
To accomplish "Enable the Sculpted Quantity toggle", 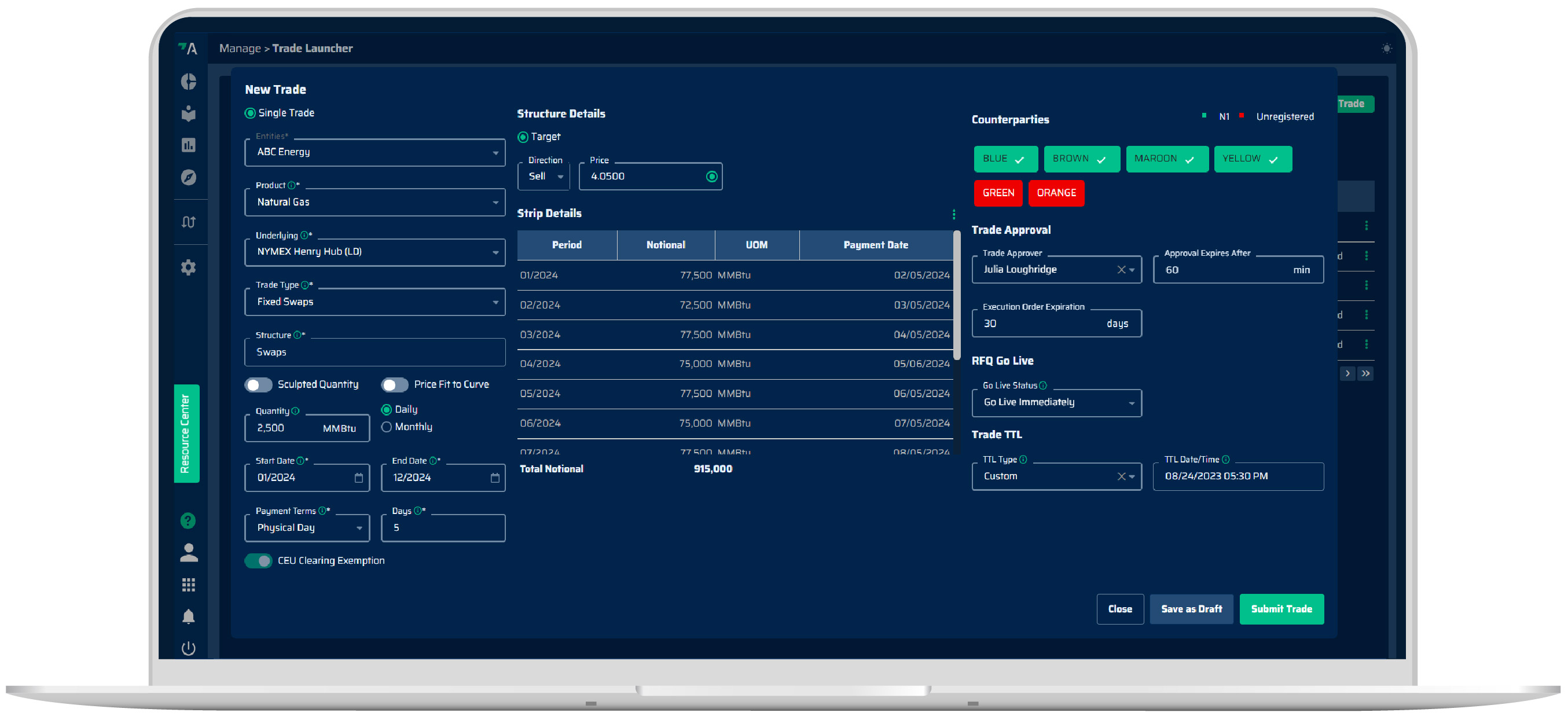I will coord(258,384).
